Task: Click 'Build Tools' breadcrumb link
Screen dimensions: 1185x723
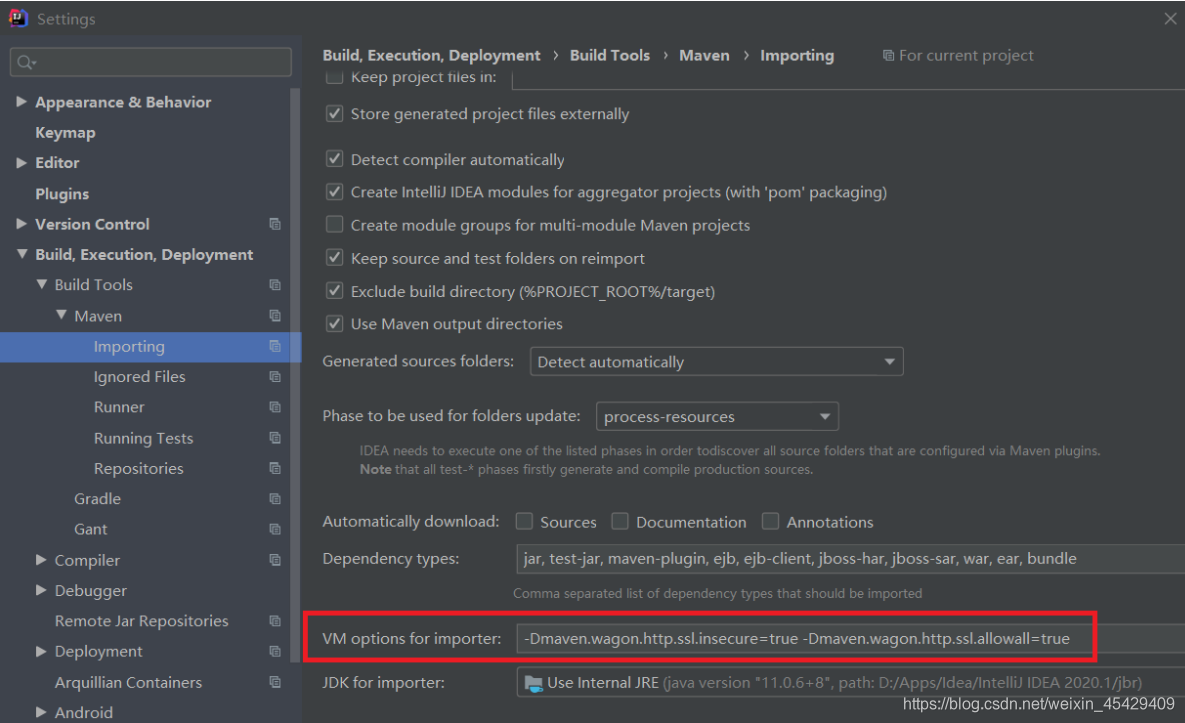Action: (x=610, y=55)
